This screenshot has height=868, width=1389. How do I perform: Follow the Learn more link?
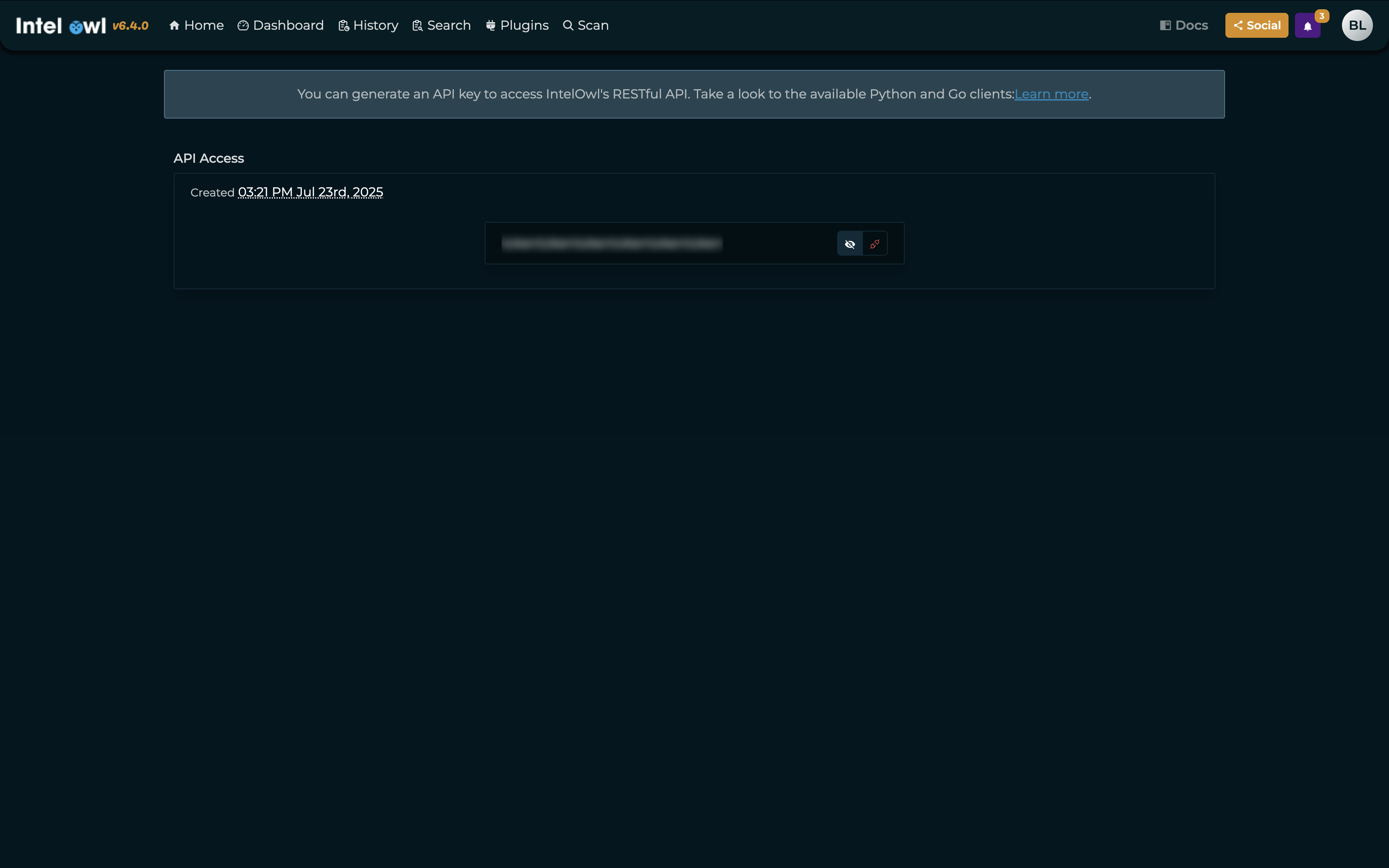(1051, 94)
